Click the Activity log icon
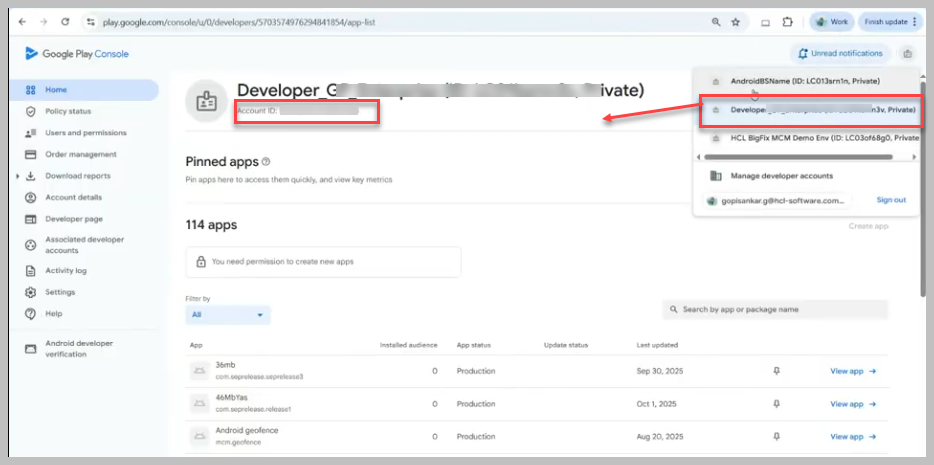The height and width of the screenshot is (465, 934). pos(30,271)
